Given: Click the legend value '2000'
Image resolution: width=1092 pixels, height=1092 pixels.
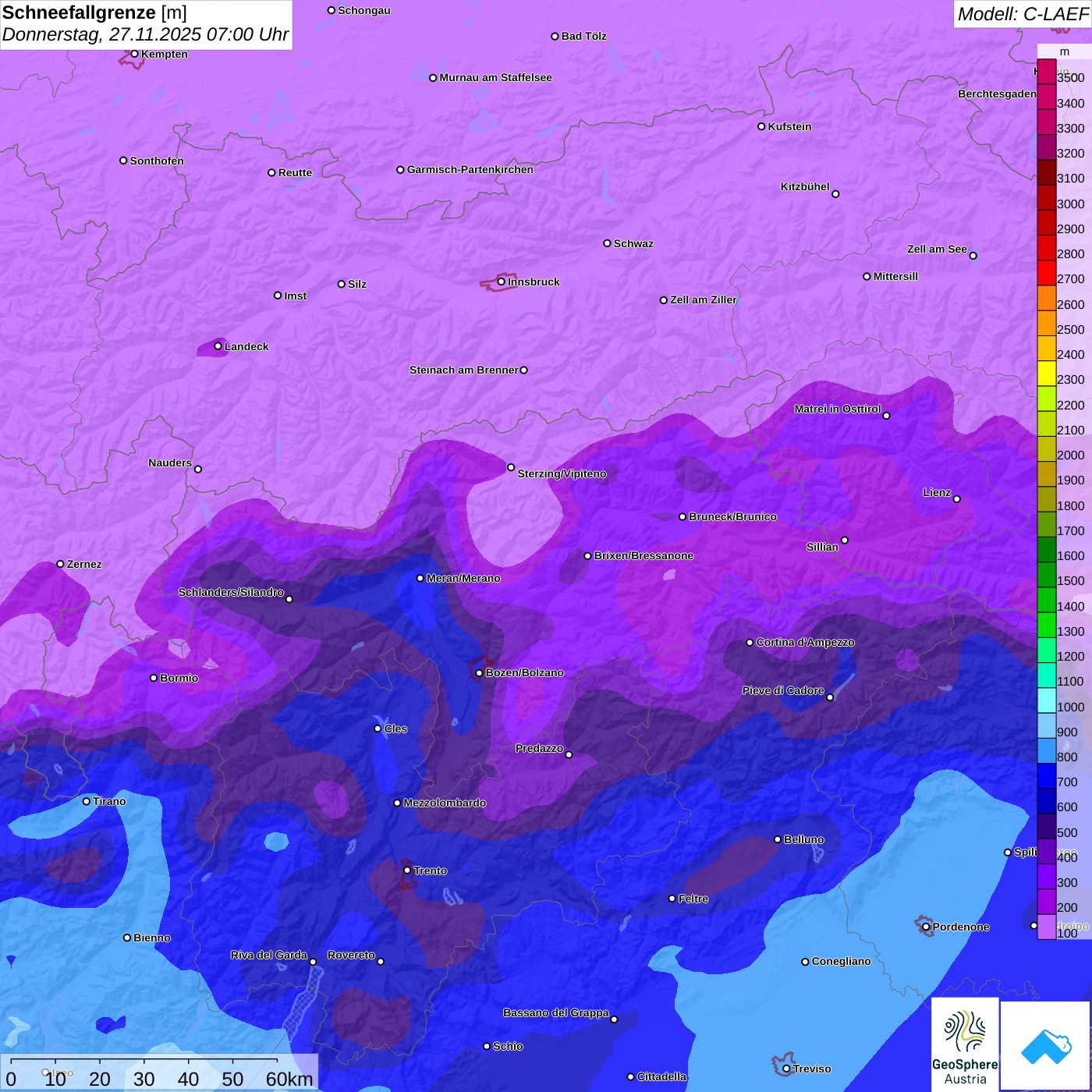Looking at the screenshot, I should pos(1071,455).
